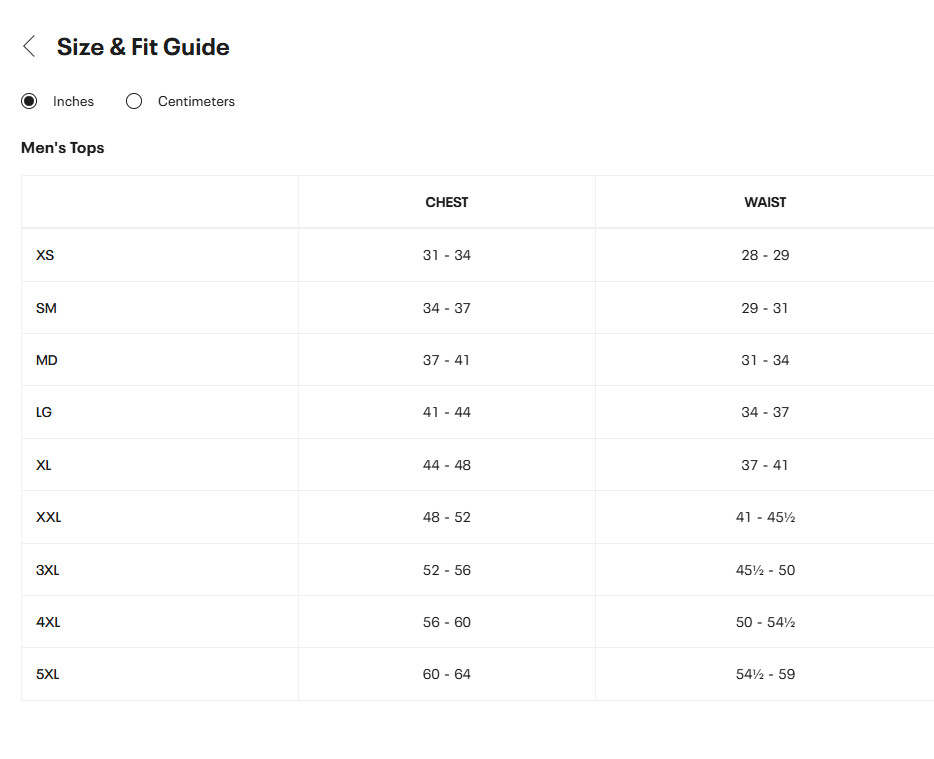The height and width of the screenshot is (759, 934).
Task: Click the WAIST column header
Action: click(x=765, y=203)
